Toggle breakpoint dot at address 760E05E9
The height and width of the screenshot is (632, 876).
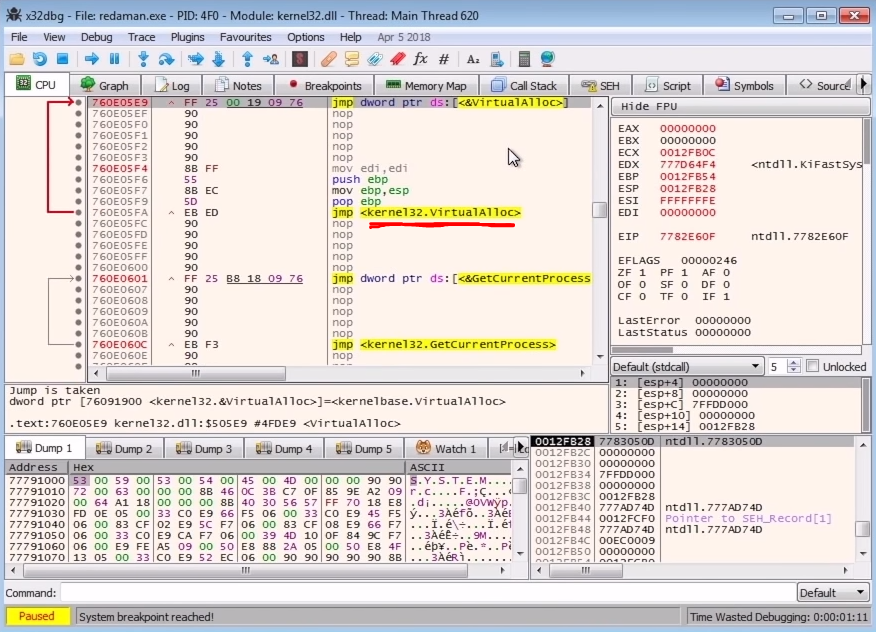79,102
